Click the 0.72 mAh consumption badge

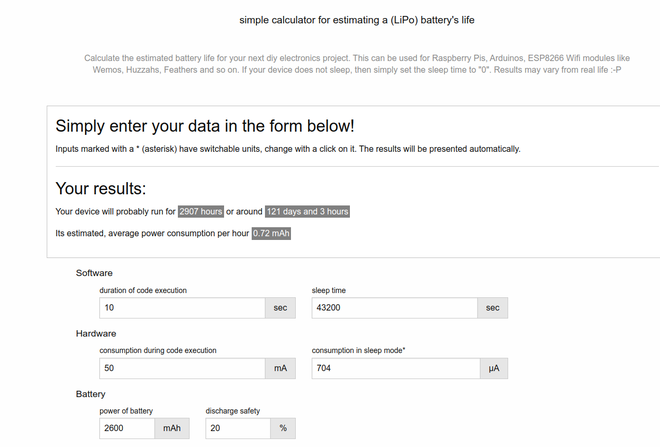click(x=271, y=233)
